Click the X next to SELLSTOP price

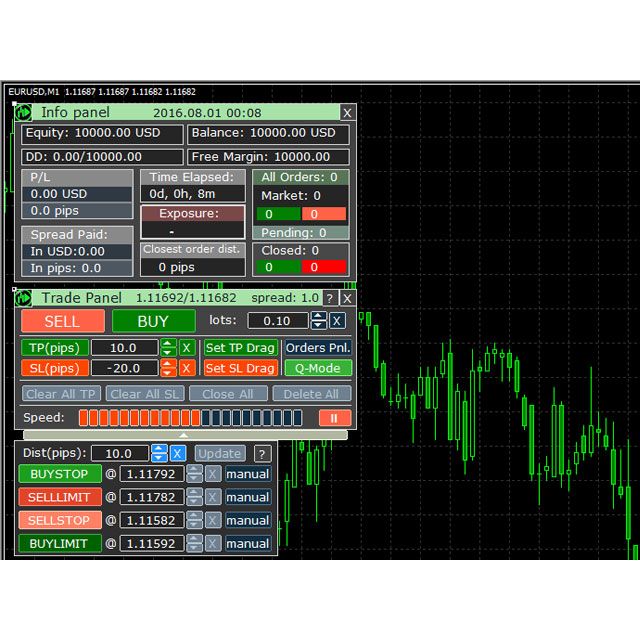[213, 520]
